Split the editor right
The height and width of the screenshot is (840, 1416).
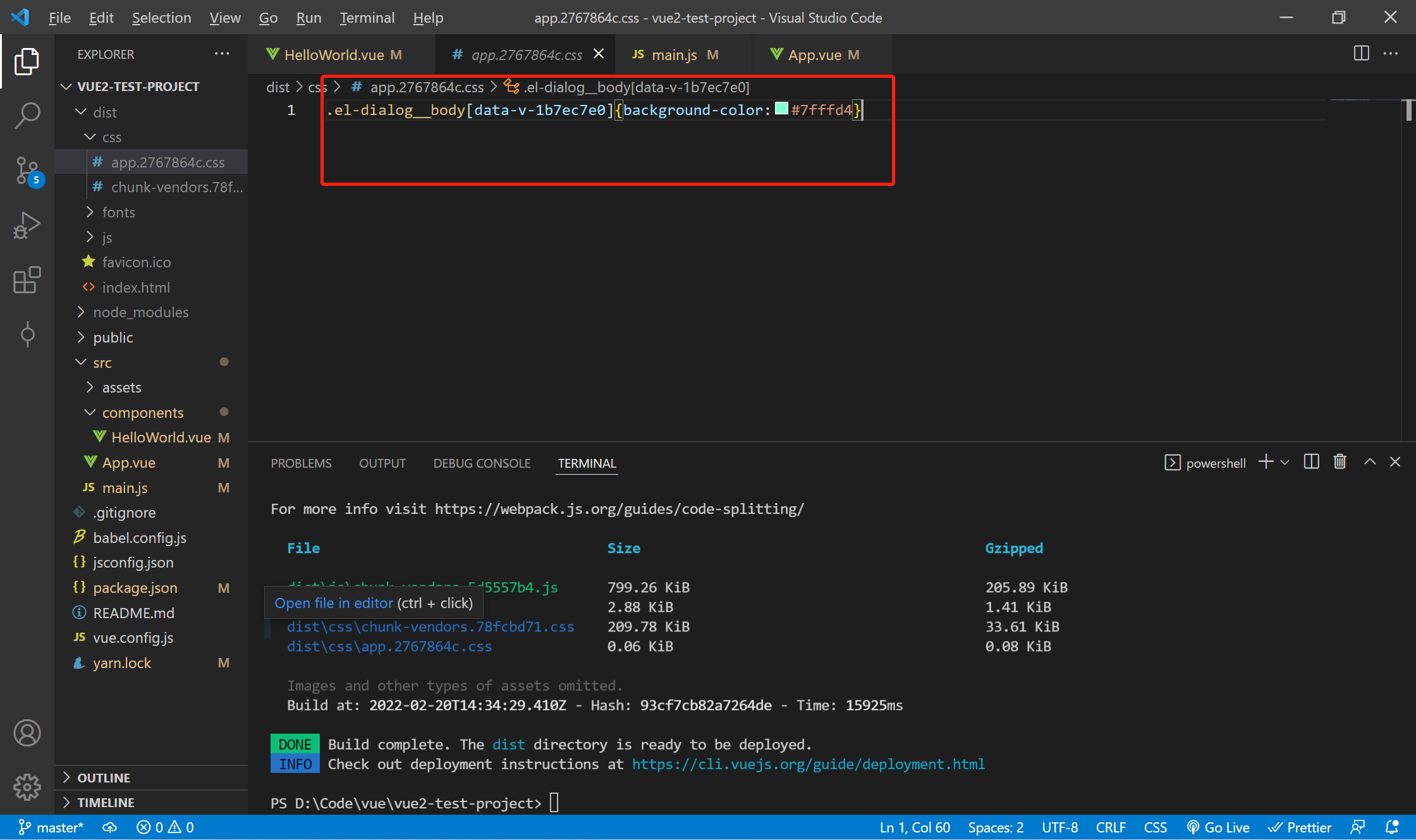pos(1361,54)
